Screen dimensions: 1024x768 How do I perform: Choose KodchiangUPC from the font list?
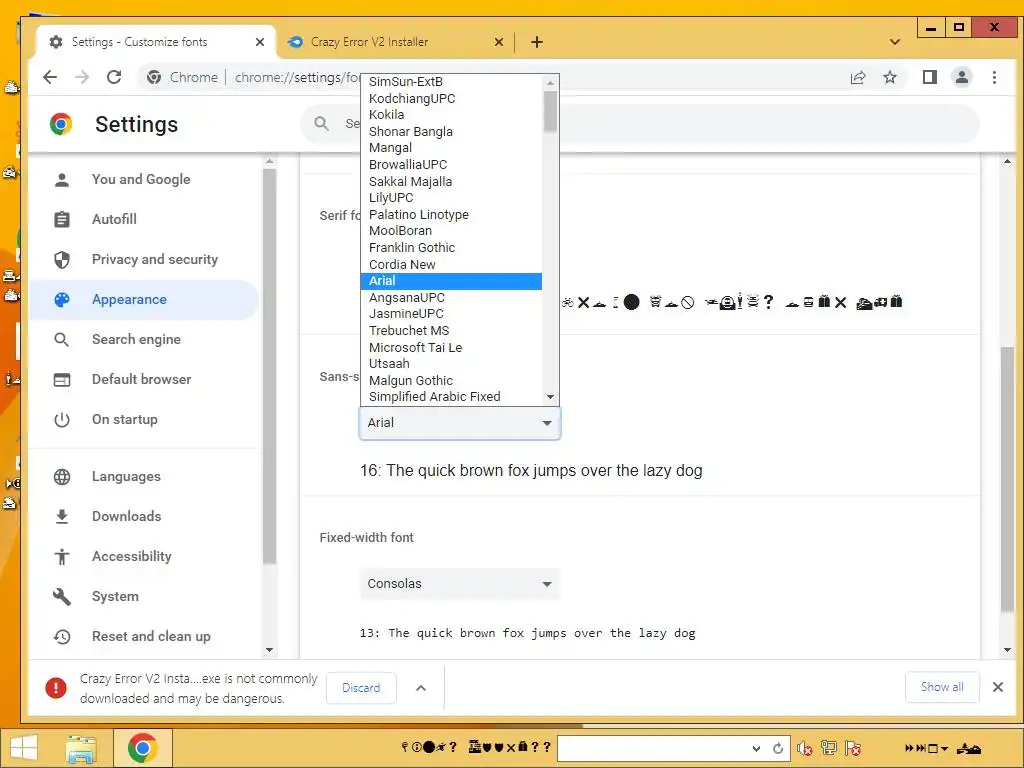click(x=451, y=98)
